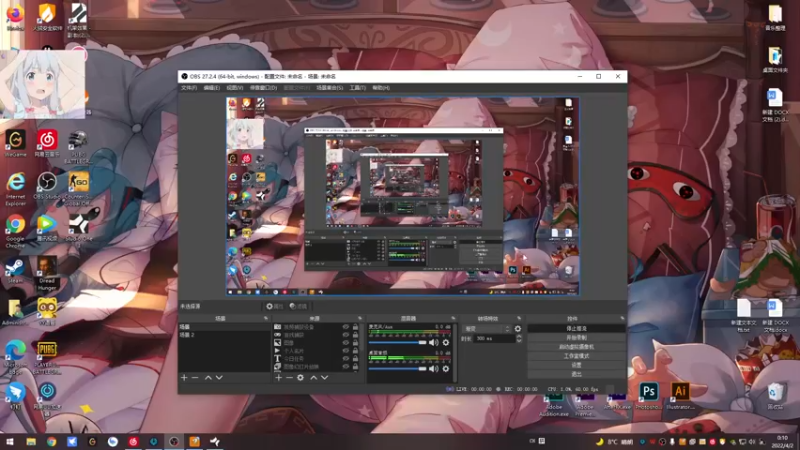800x450 pixels.
Task: Open 滤镜 filters button below preview
Action: [298, 306]
